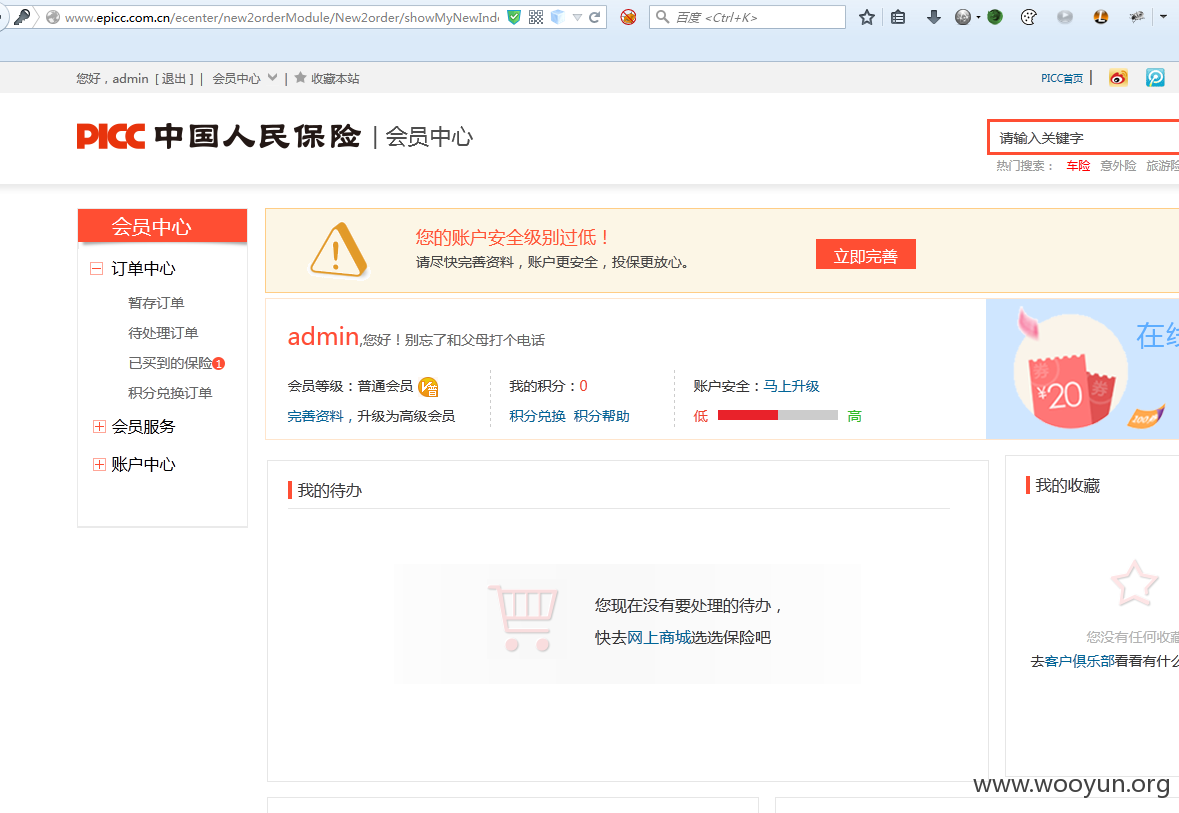1179x813 pixels.
Task: Click the 立即完善 button
Action: (865, 254)
